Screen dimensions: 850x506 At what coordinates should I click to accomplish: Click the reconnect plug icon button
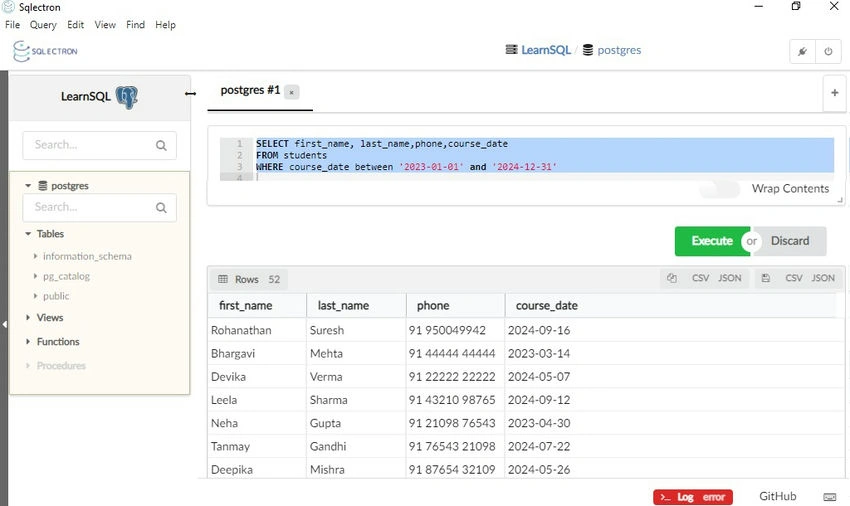click(x=802, y=52)
